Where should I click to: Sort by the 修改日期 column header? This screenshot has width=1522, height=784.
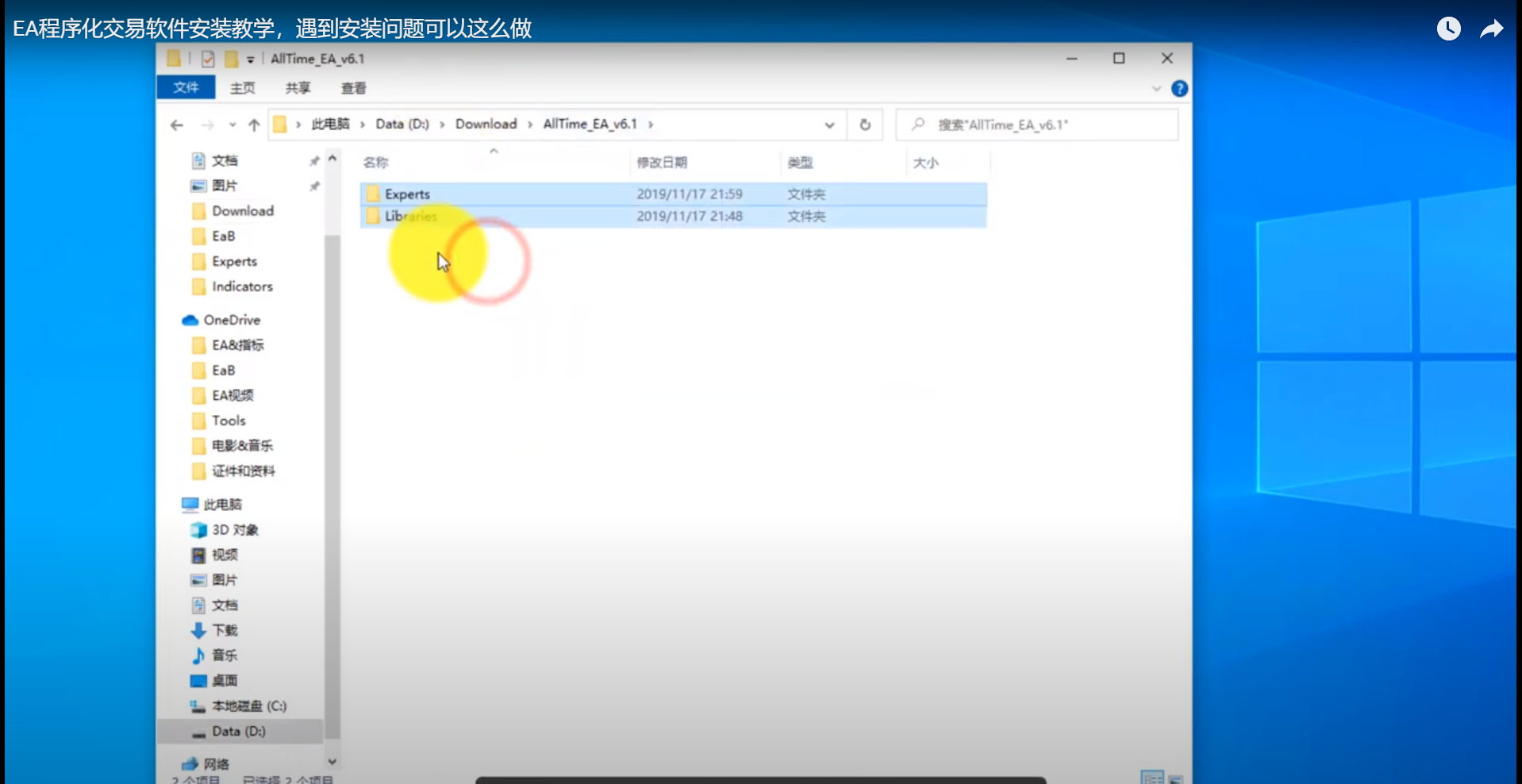(662, 163)
